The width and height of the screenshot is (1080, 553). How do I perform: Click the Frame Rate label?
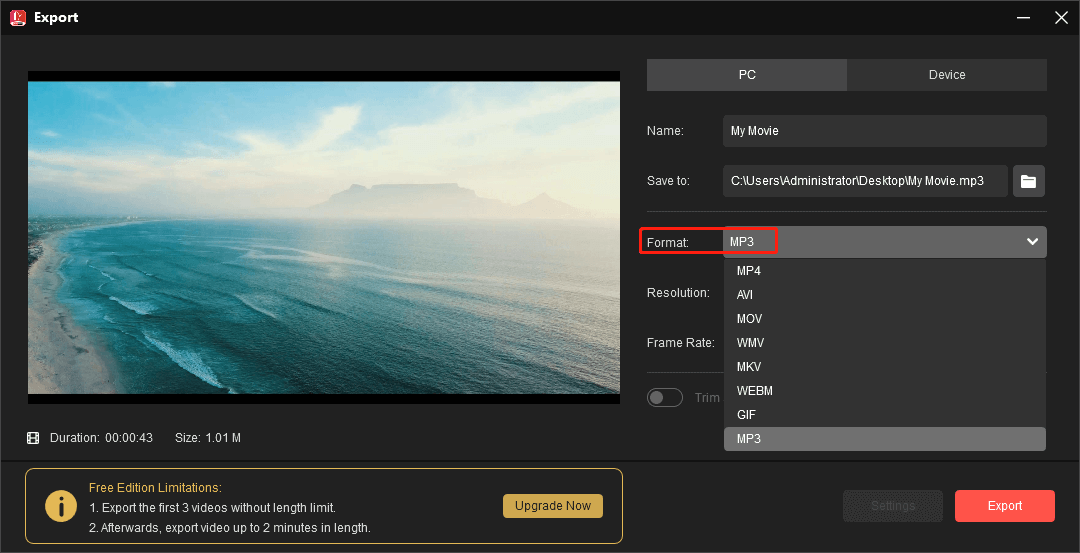click(681, 342)
